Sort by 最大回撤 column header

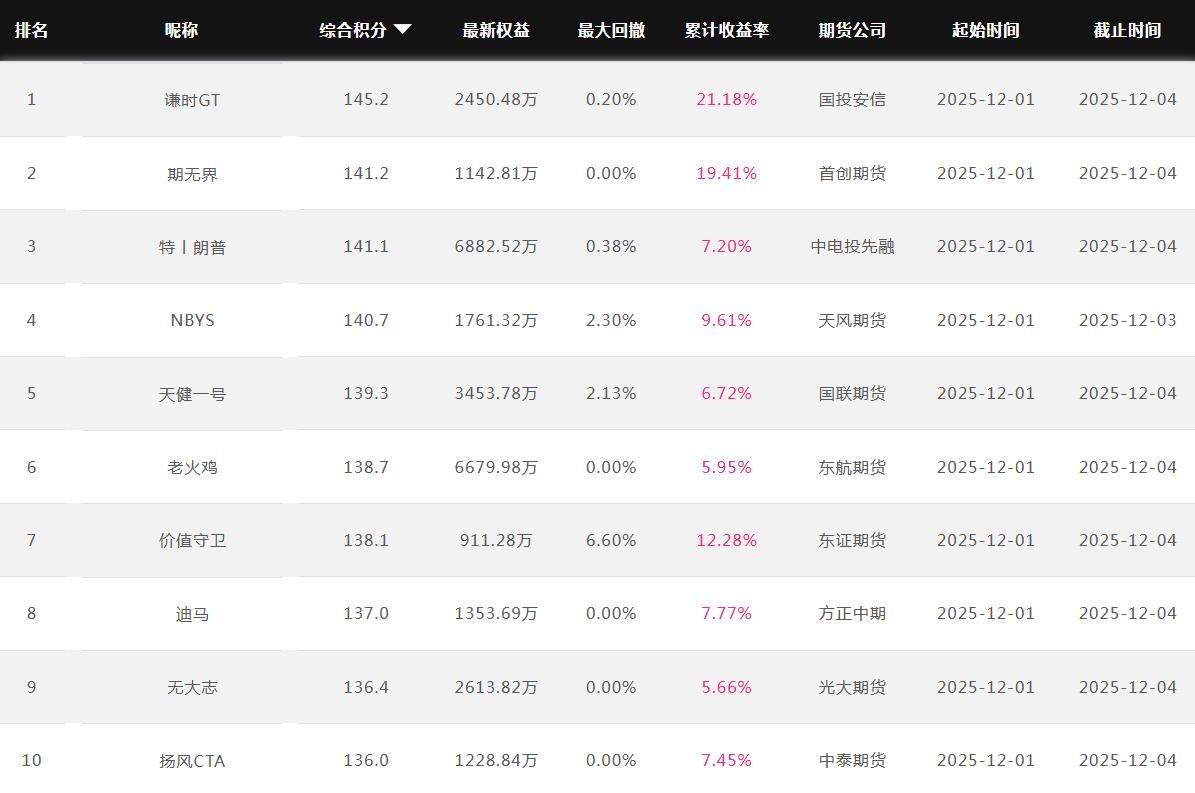point(611,30)
